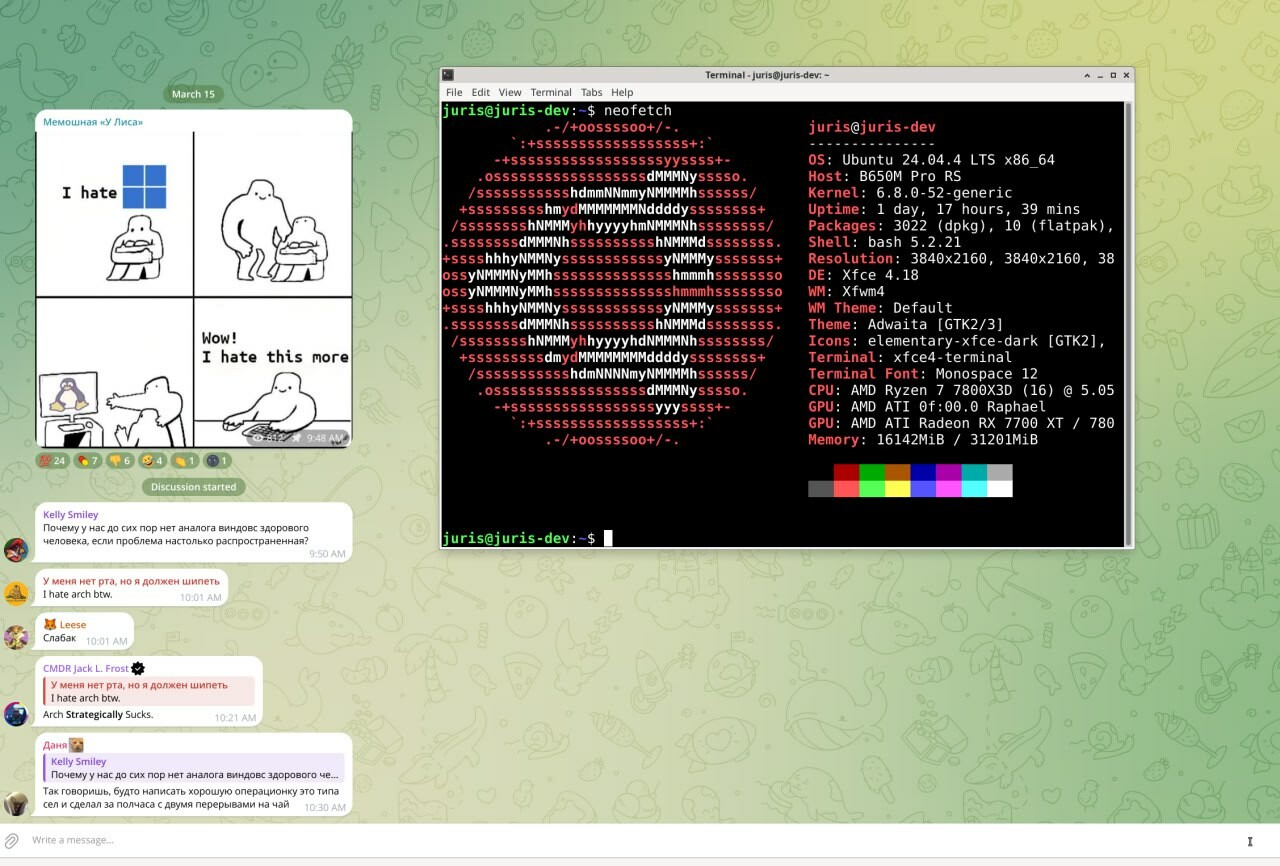
Task: Open the Tabs menu in Terminal
Action: 591,92
